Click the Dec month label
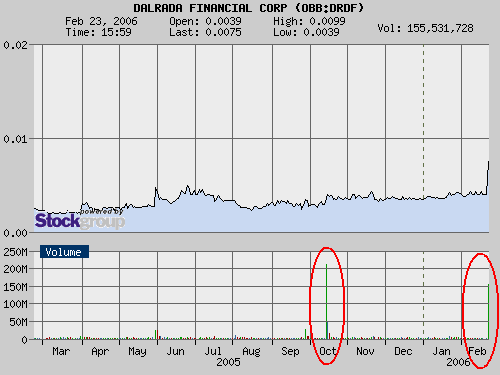Image resolution: width=500 pixels, height=375 pixels. pyautogui.click(x=403, y=351)
